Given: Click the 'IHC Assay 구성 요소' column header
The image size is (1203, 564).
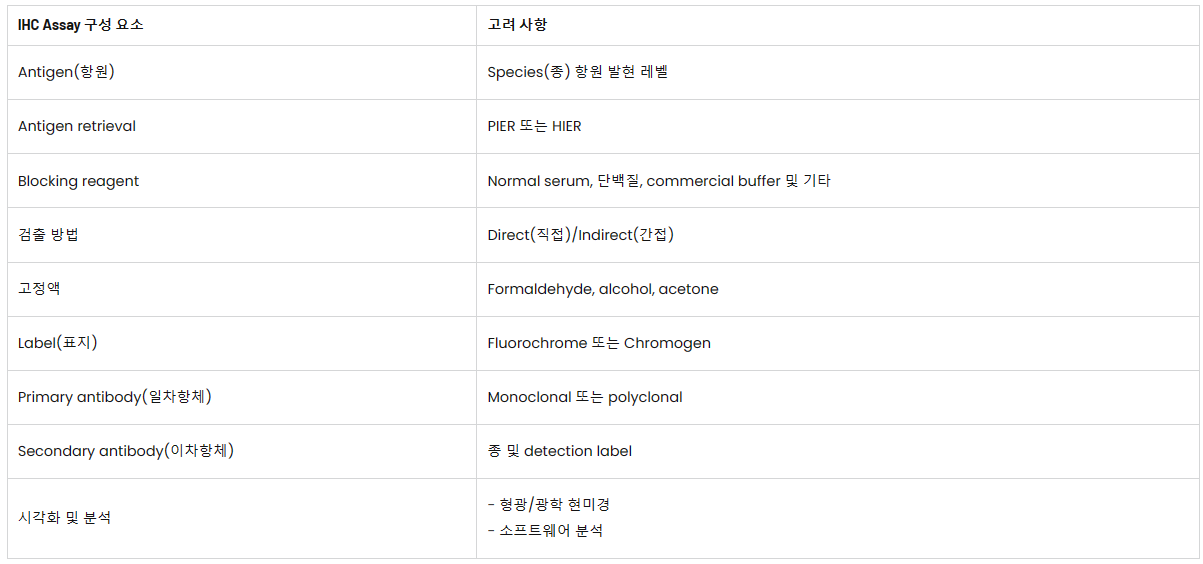Looking at the screenshot, I should pos(80,25).
